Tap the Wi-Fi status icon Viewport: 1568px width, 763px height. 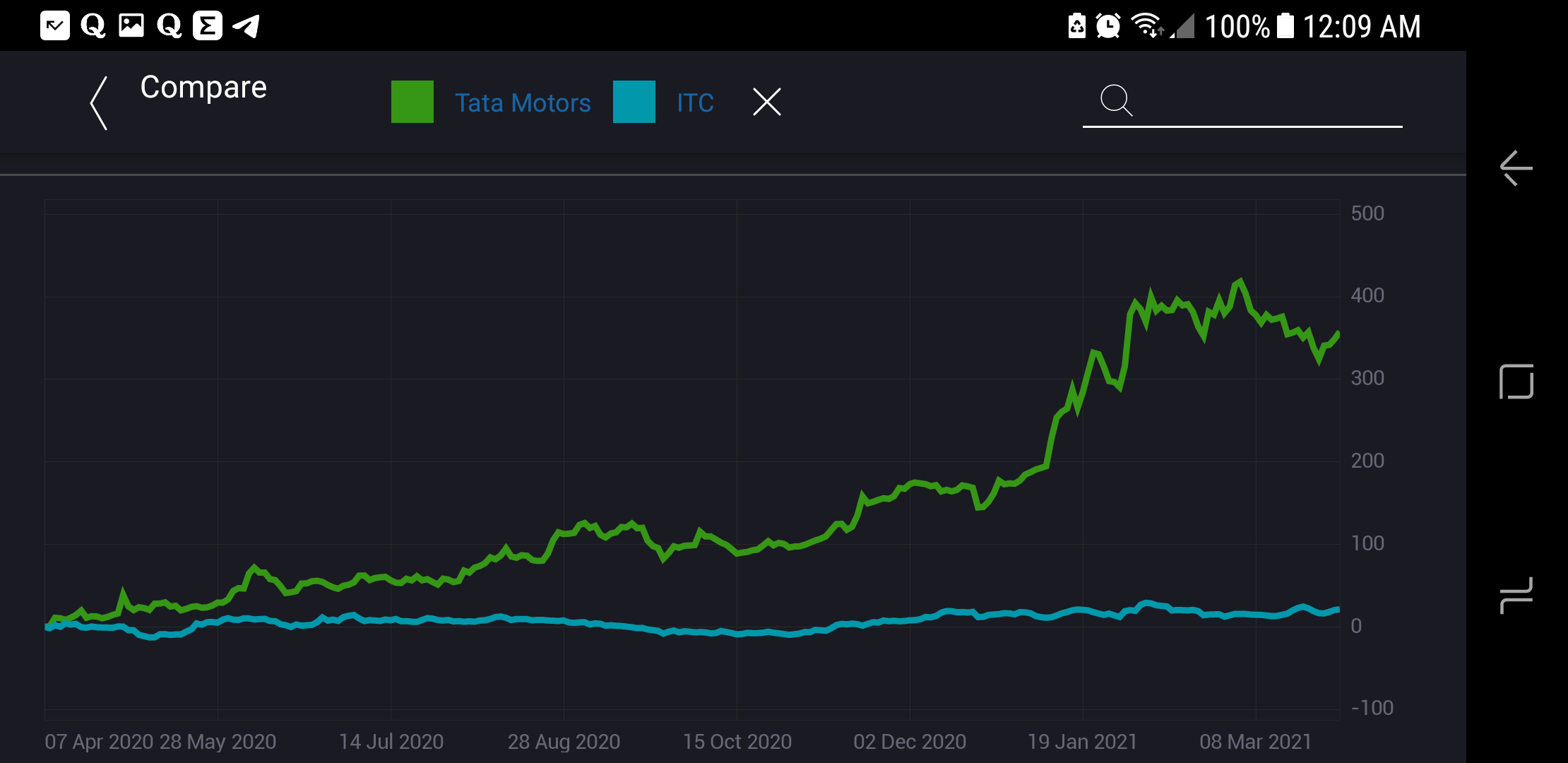[1146, 25]
